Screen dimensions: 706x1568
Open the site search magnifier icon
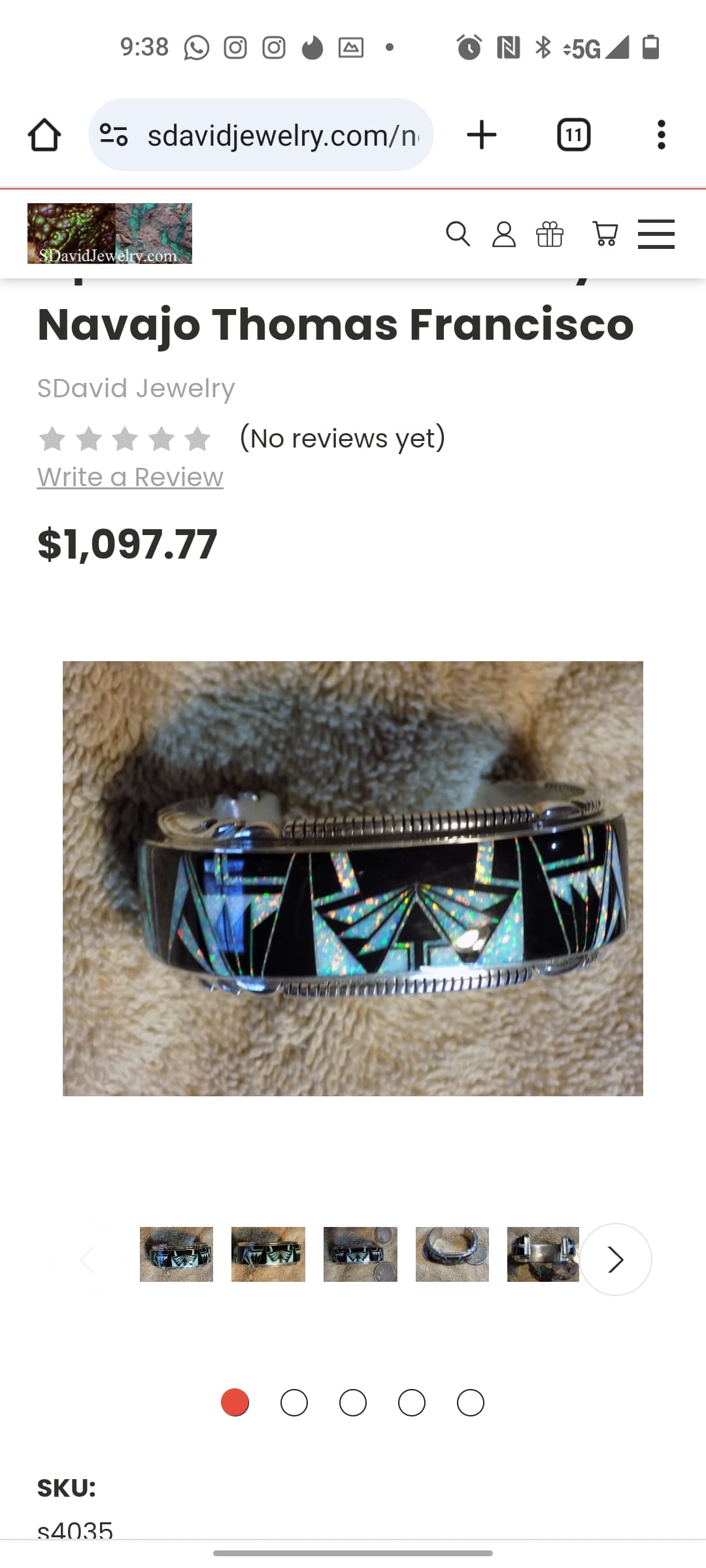[458, 234]
